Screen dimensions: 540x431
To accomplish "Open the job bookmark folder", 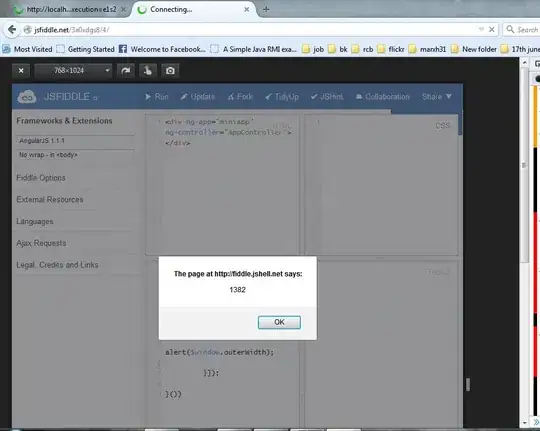I will [x=313, y=49].
